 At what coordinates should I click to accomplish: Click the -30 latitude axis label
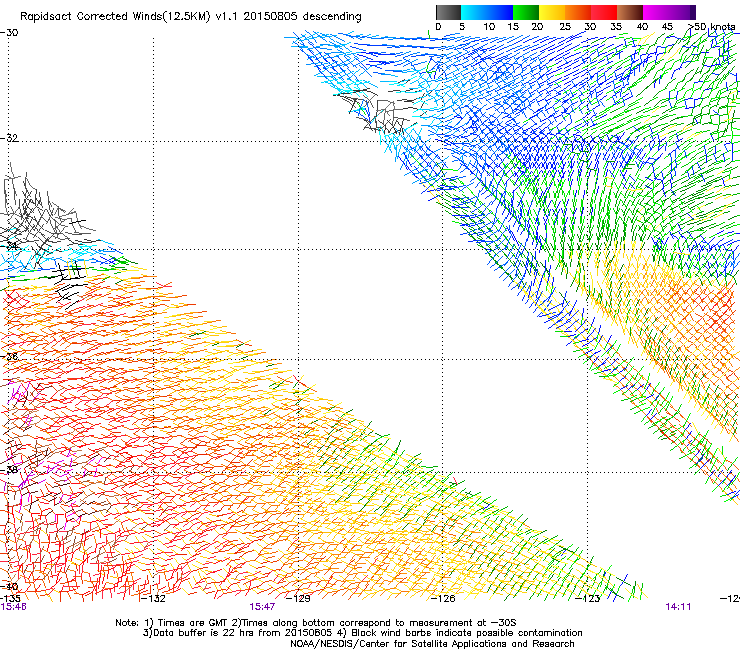click(9, 33)
